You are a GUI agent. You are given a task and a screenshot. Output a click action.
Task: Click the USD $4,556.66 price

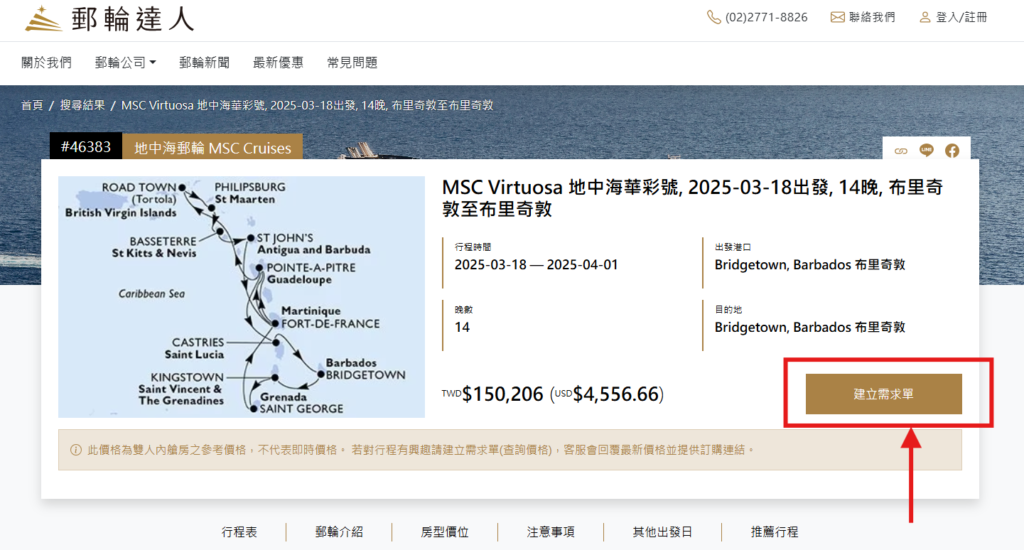[x=607, y=394]
